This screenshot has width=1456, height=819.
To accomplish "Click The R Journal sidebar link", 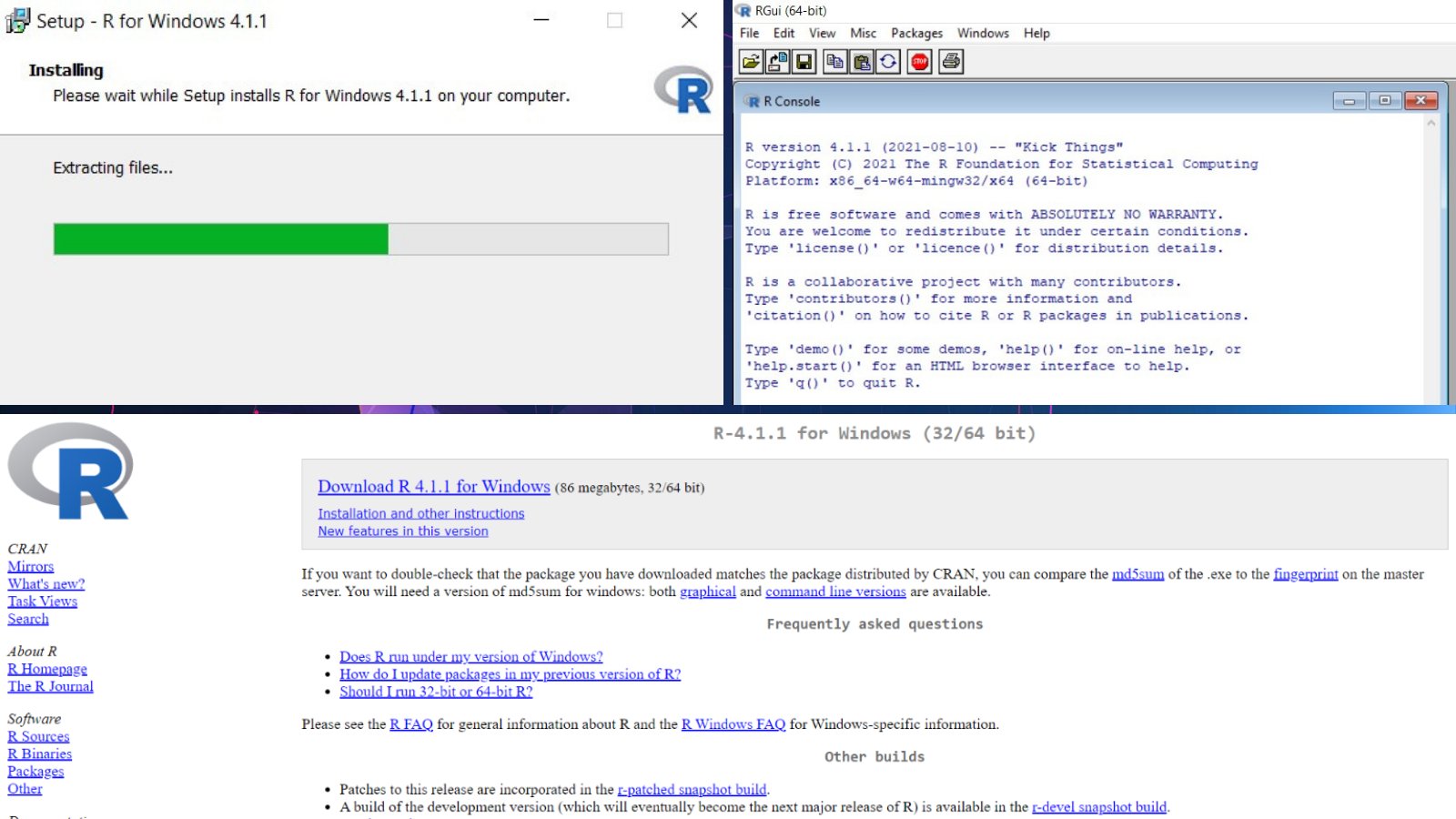I will click(x=51, y=686).
